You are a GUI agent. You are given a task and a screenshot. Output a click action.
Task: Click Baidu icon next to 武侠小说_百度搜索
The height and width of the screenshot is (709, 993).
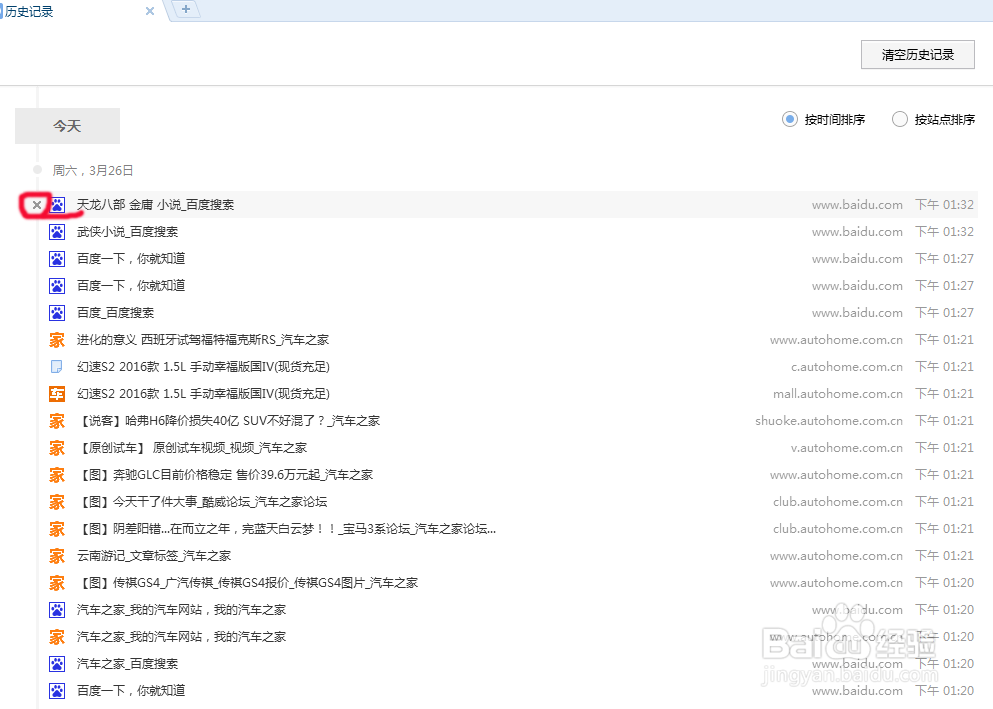coord(57,232)
